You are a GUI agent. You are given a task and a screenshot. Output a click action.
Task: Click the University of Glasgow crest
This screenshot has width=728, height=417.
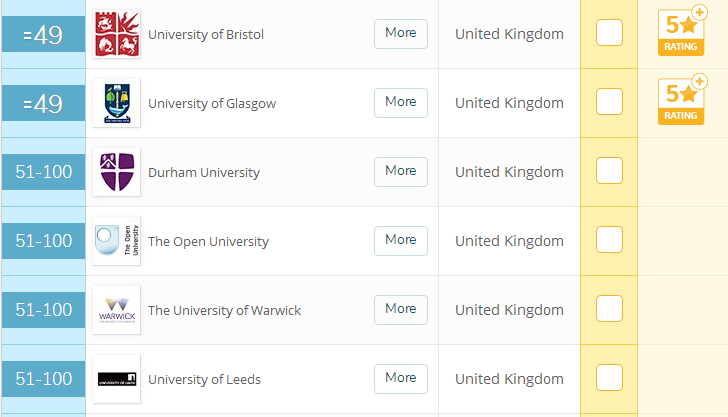116,103
